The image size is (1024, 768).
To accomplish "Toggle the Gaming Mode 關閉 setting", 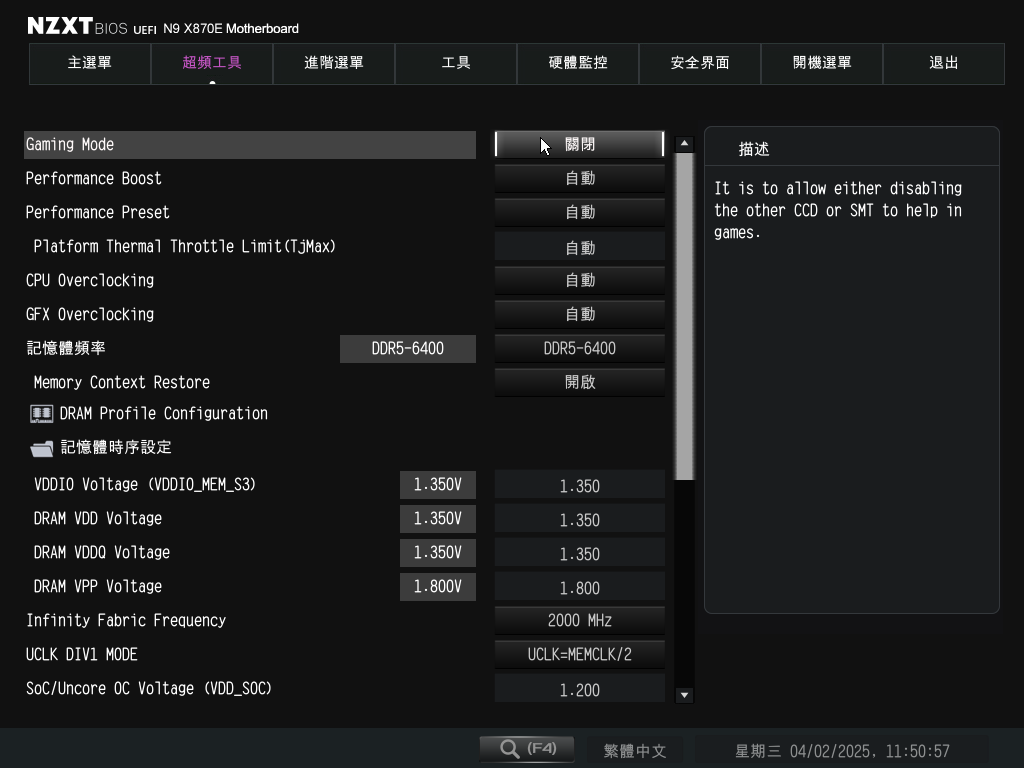I will (x=580, y=144).
